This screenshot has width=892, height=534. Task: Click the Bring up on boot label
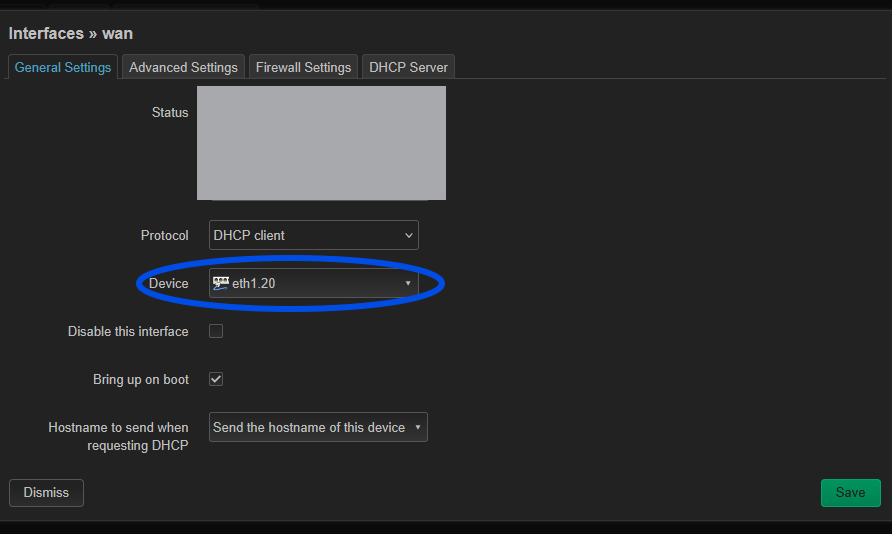(x=141, y=379)
